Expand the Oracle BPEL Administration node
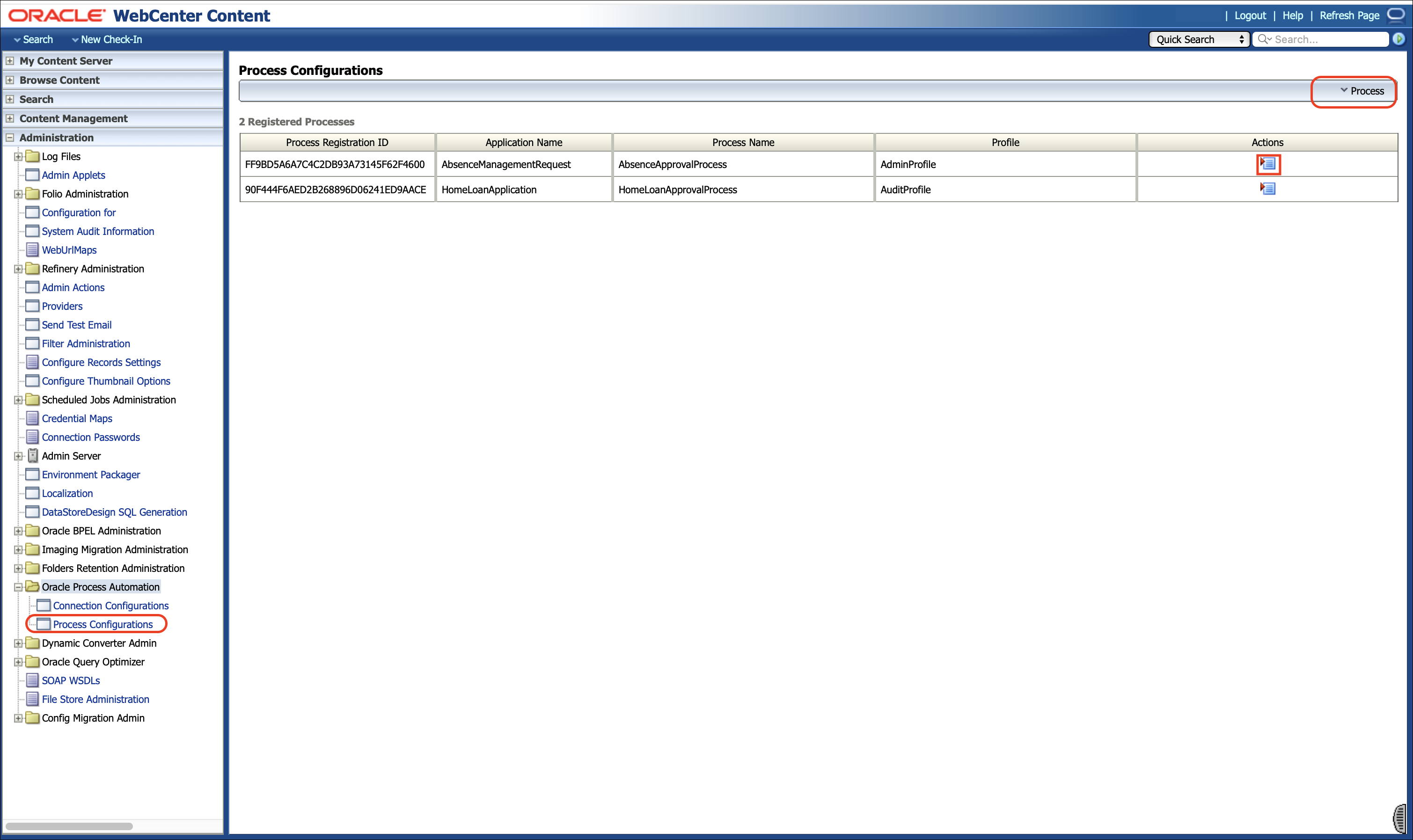The height and width of the screenshot is (840, 1413). coord(18,531)
